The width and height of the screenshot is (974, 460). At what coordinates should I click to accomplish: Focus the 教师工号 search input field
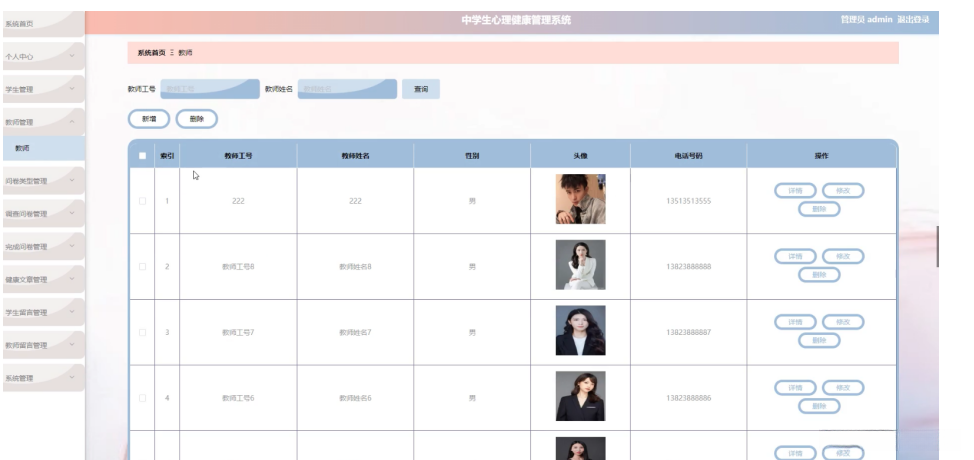click(x=210, y=89)
